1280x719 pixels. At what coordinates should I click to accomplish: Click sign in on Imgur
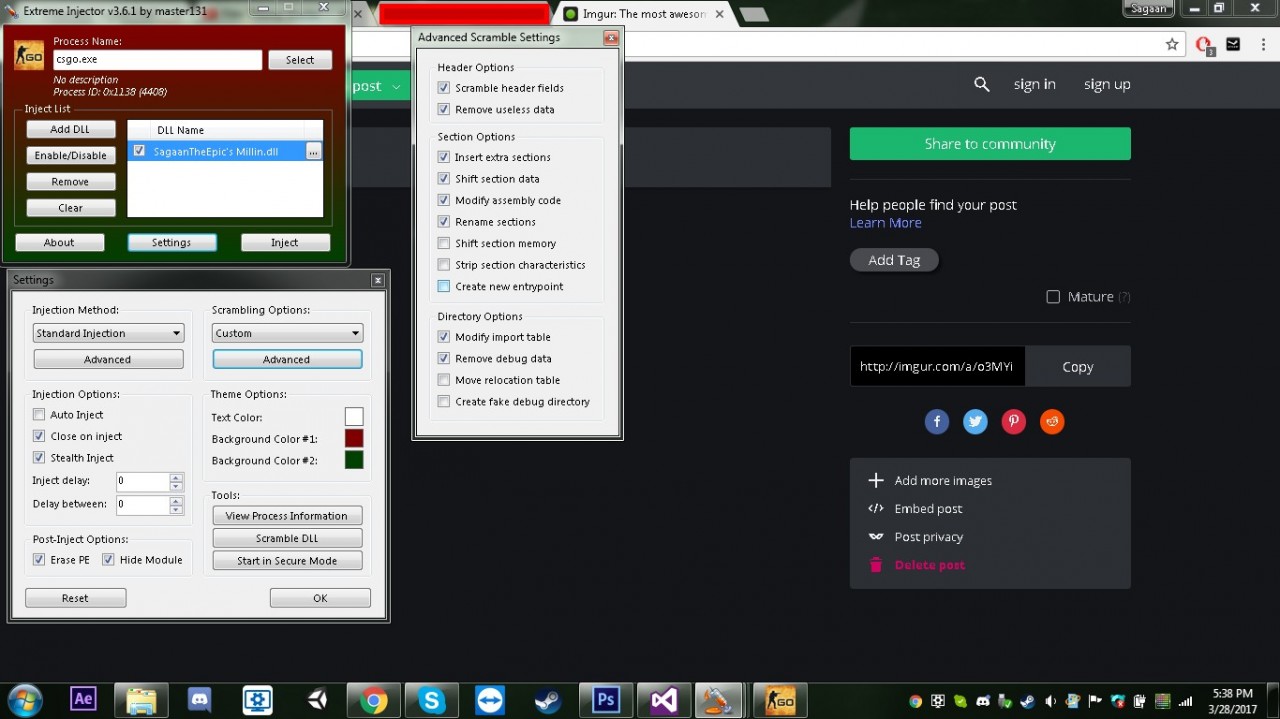tap(1035, 85)
